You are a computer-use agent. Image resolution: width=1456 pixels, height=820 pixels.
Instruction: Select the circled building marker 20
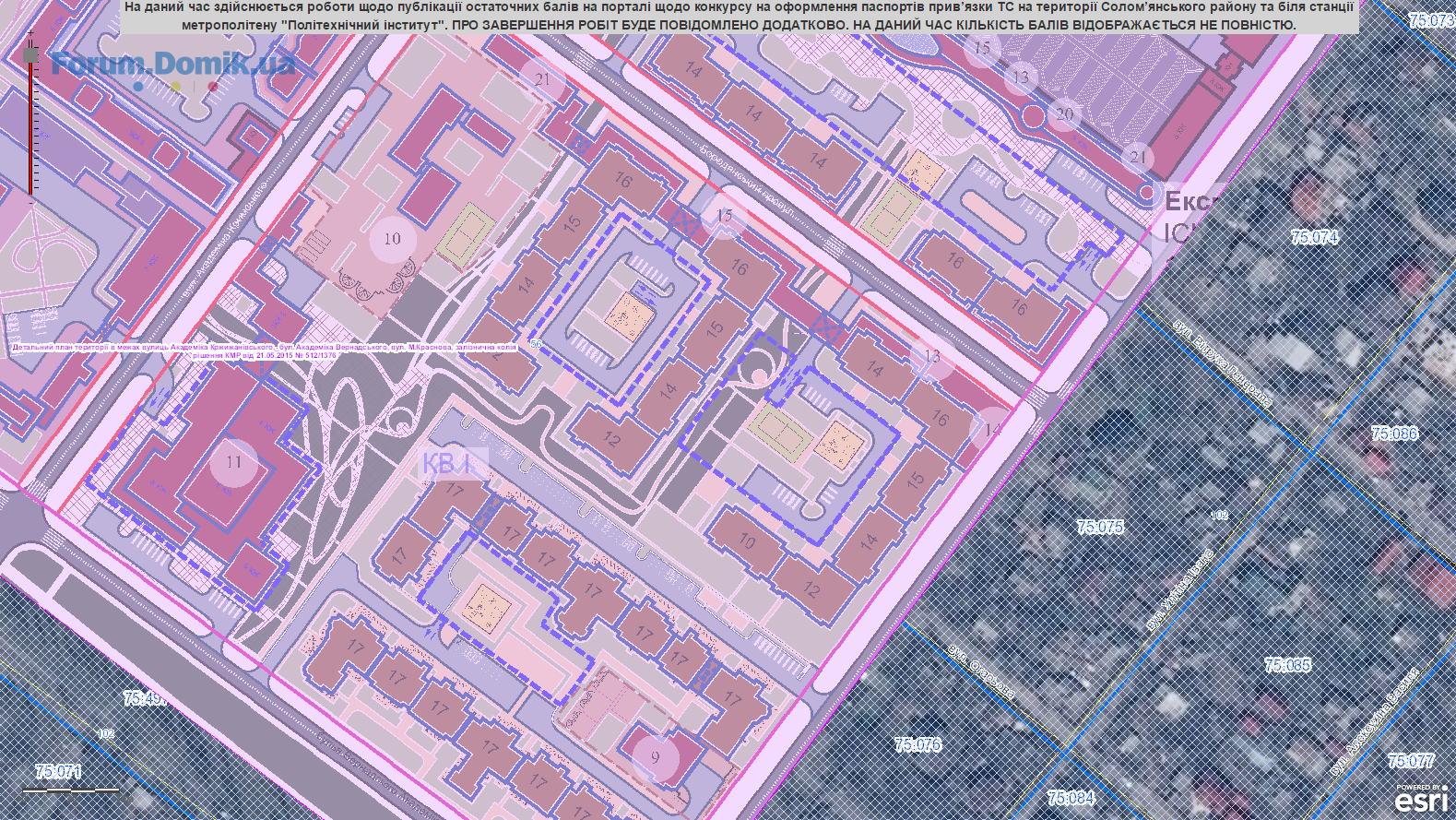click(x=1064, y=114)
